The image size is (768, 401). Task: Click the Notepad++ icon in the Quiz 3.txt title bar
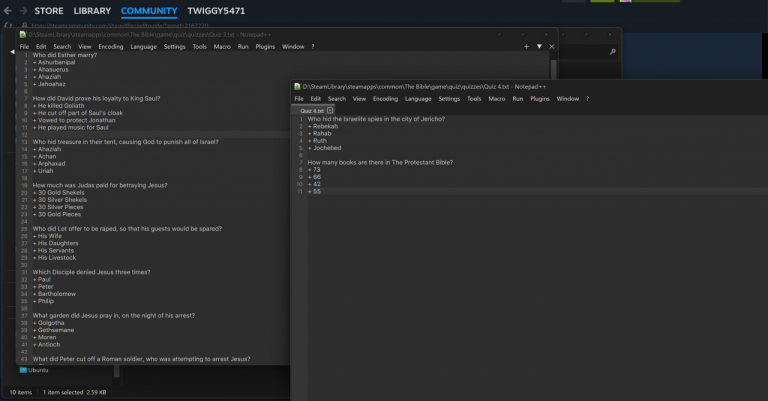pos(24,35)
